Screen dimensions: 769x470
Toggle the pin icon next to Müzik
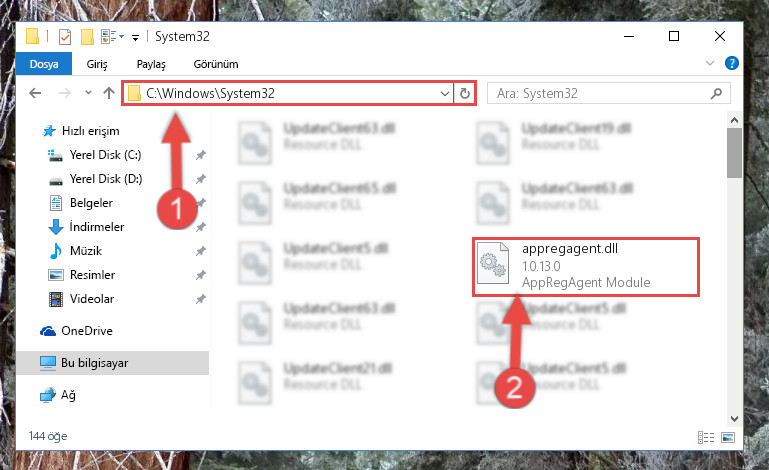200,251
